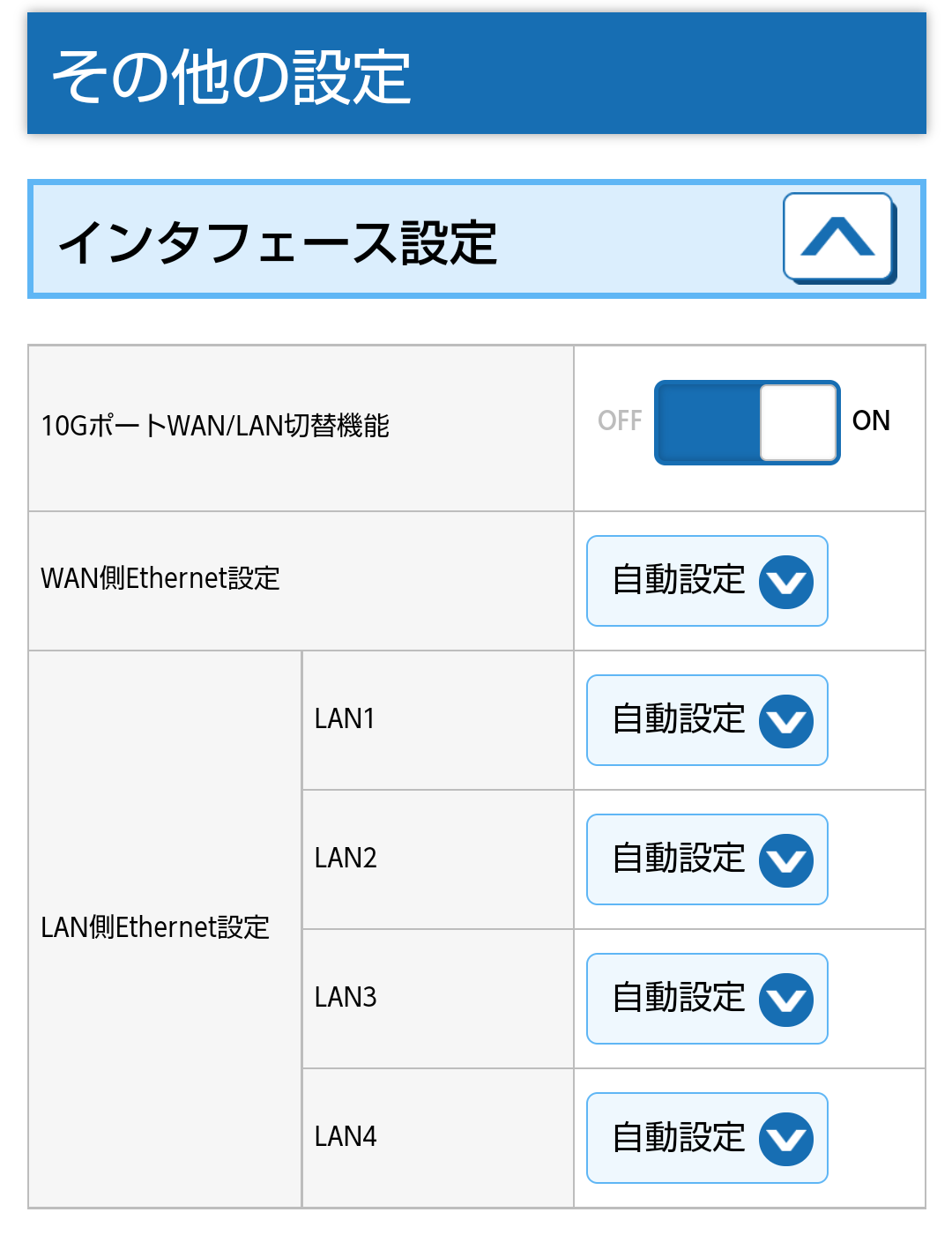This screenshot has height=1242, width=952.
Task: Click the インタフェース設定 section title
Action: coord(278,242)
